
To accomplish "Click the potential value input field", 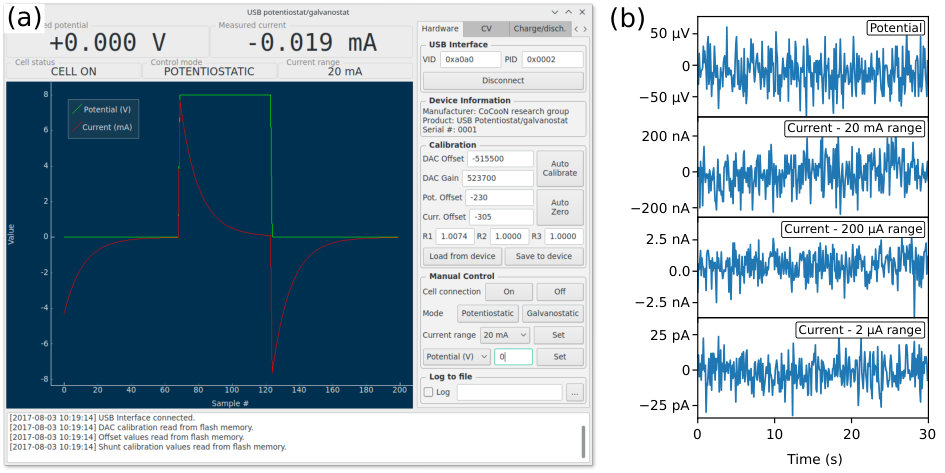I will (x=513, y=357).
